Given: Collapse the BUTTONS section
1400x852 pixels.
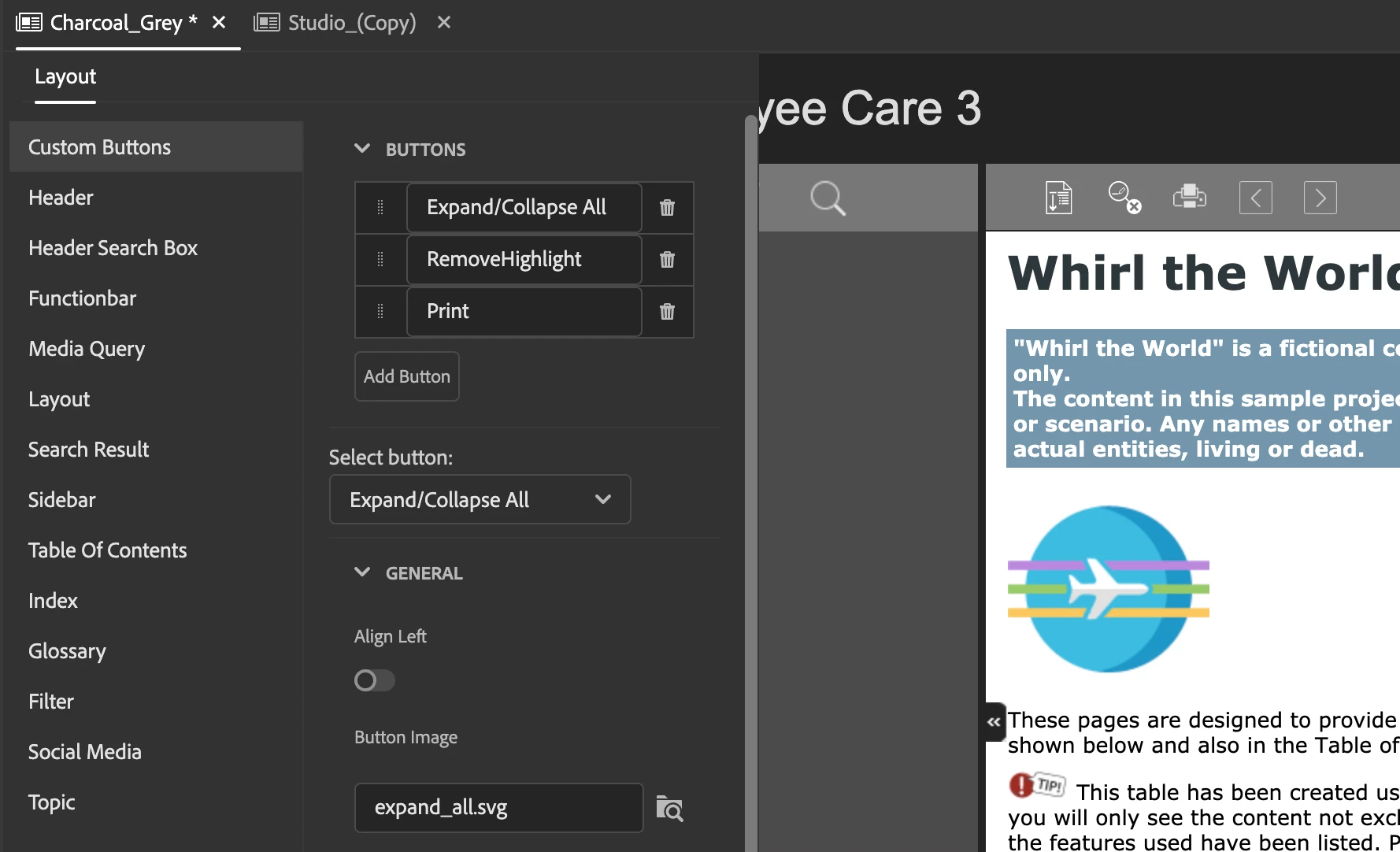Looking at the screenshot, I should [x=362, y=149].
